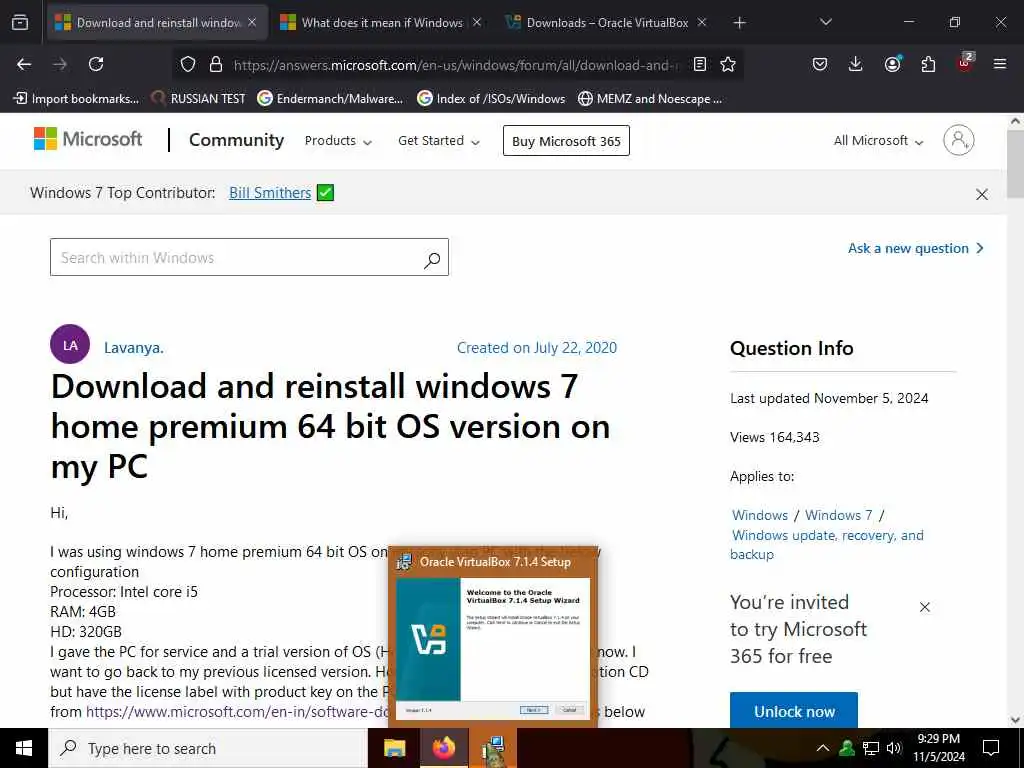1024x768 pixels.
Task: Open Firefox View icon in tab bar
Action: pos(20,23)
